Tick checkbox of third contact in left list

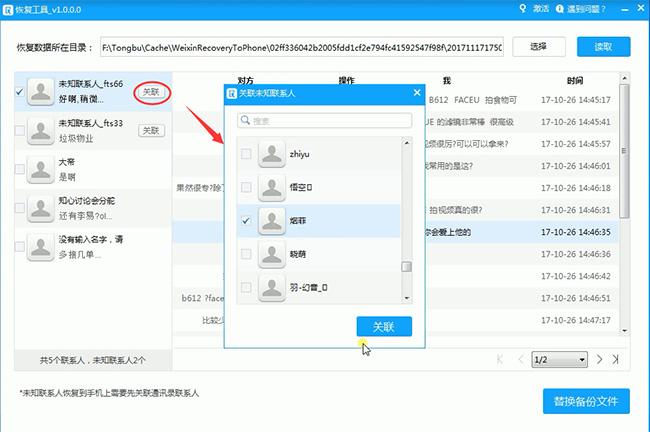click(19, 169)
